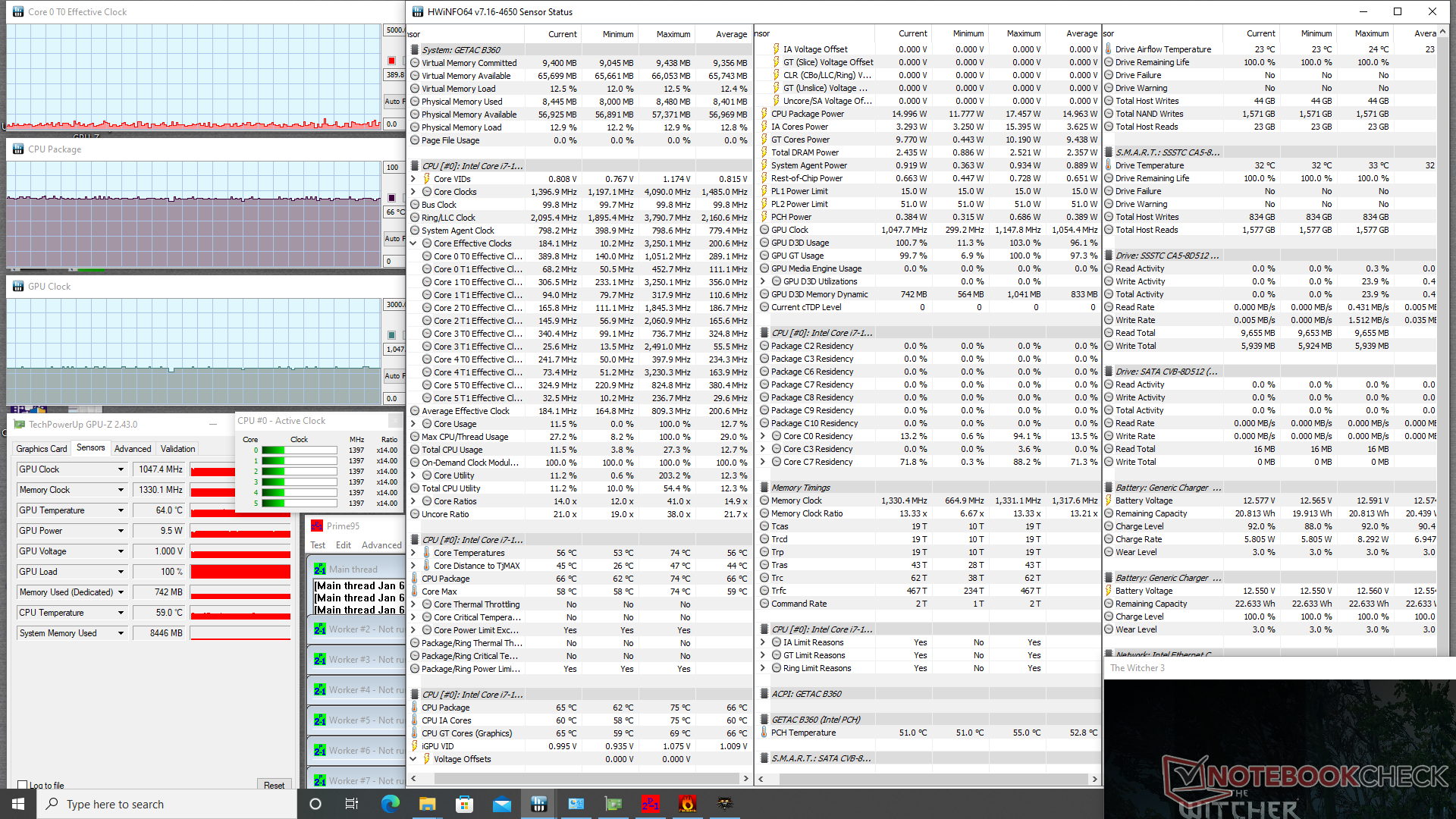Collapse the Core Effective Clocks tree row
The height and width of the screenshot is (819, 1456).
pos(413,243)
